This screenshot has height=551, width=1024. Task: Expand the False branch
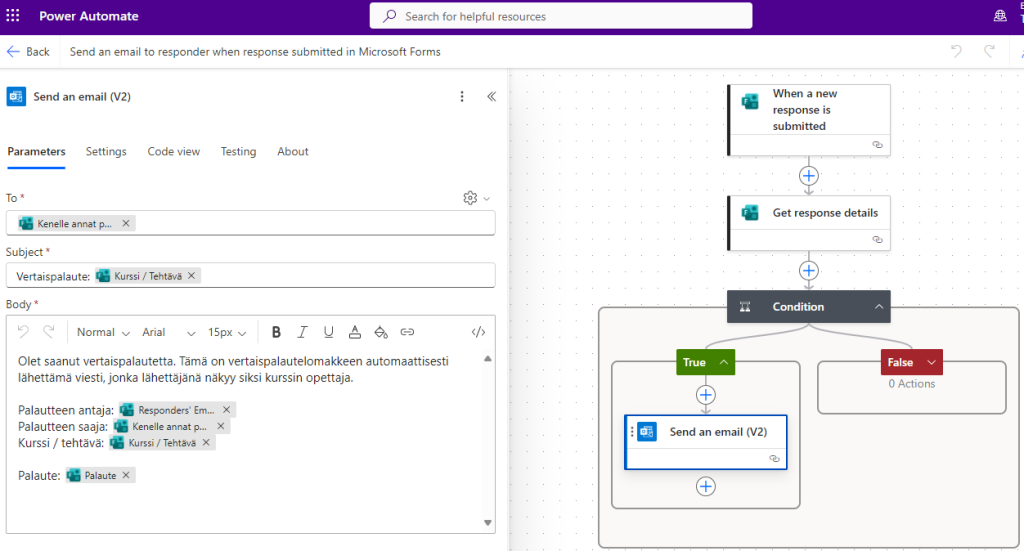pos(931,362)
